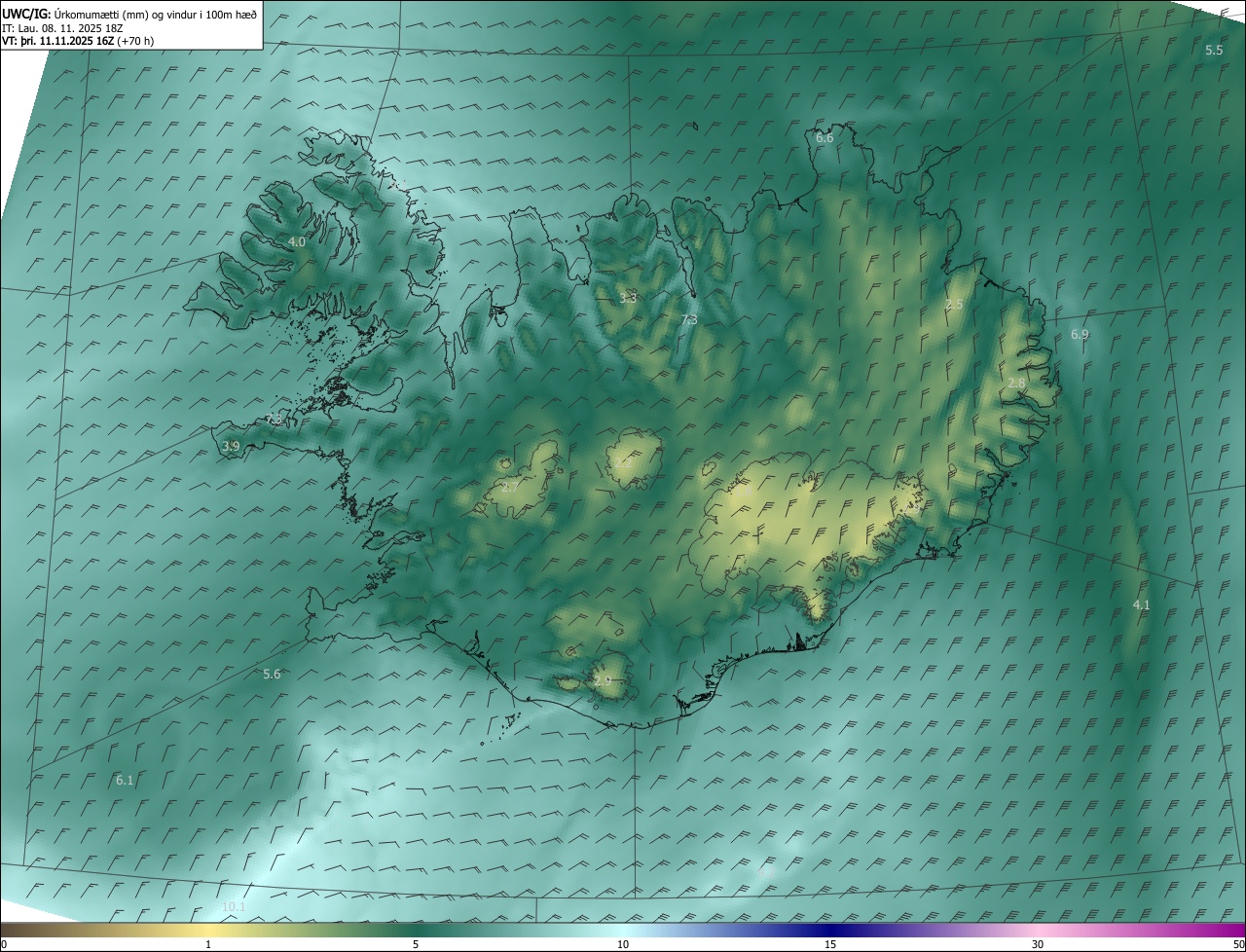The image size is (1246, 952).
Task: Click the color scale tick label '15'
Action: click(830, 944)
